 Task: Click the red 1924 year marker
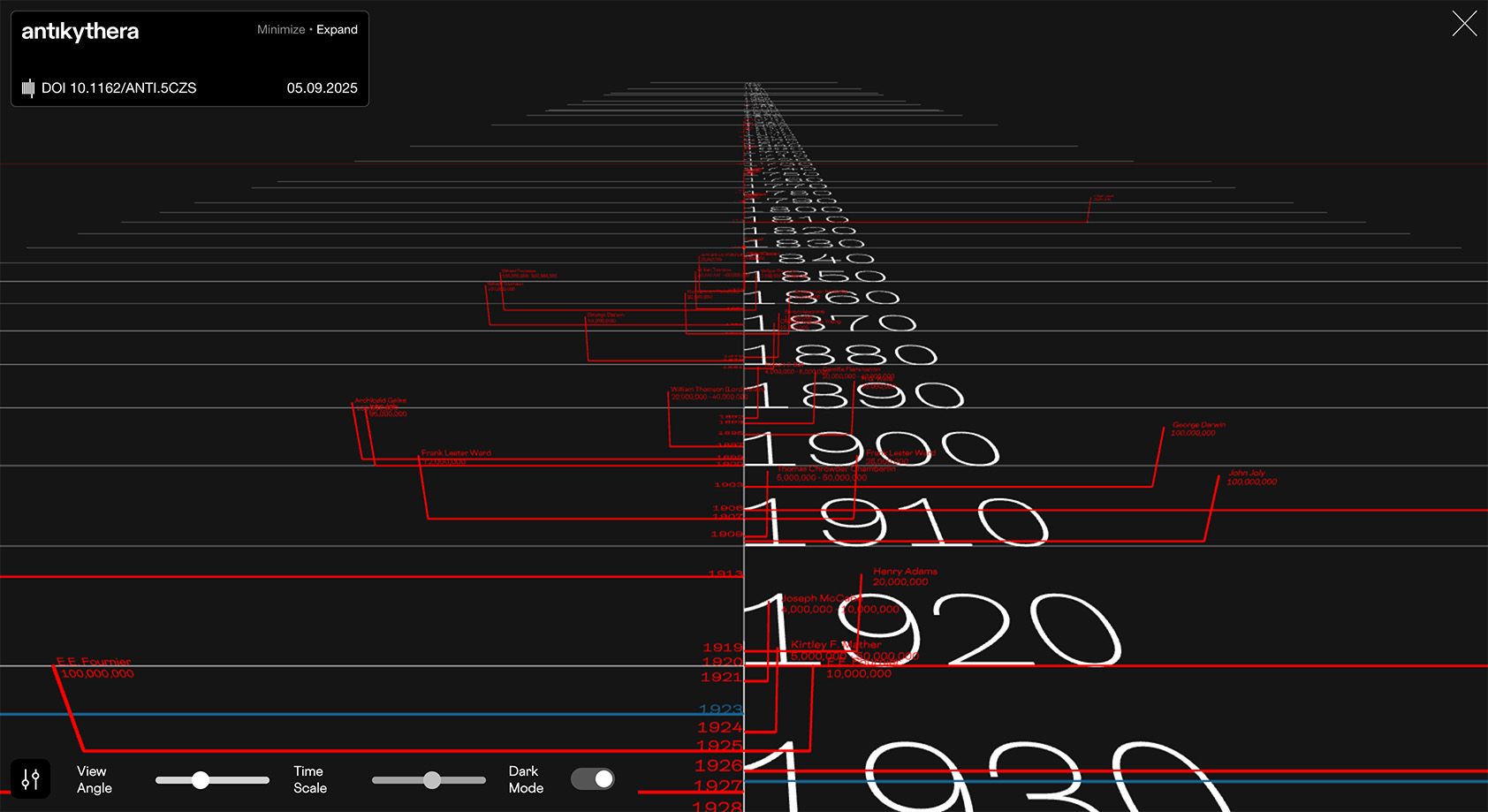[720, 728]
